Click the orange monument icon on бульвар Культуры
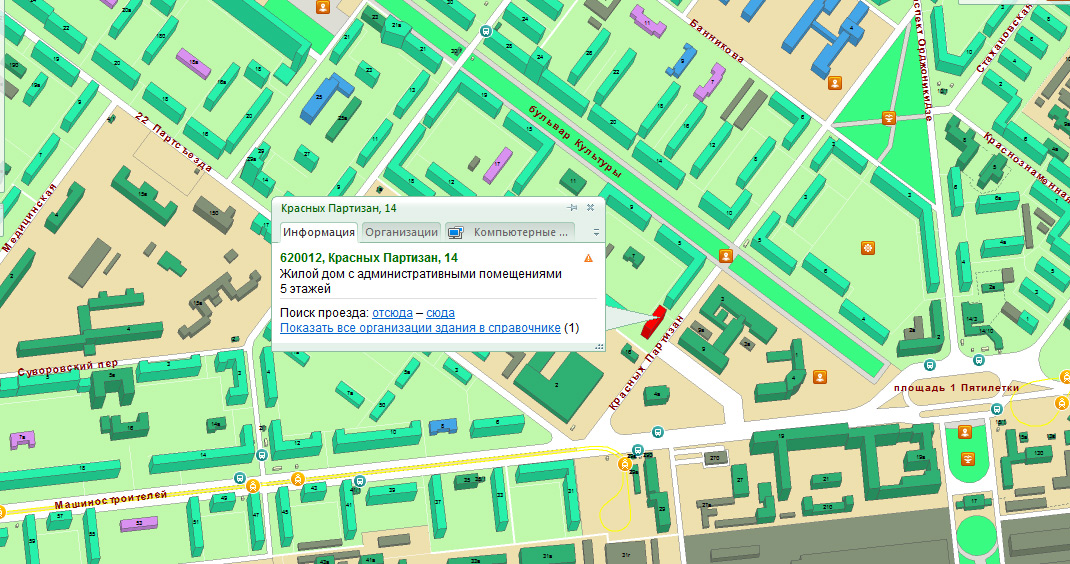 726,256
